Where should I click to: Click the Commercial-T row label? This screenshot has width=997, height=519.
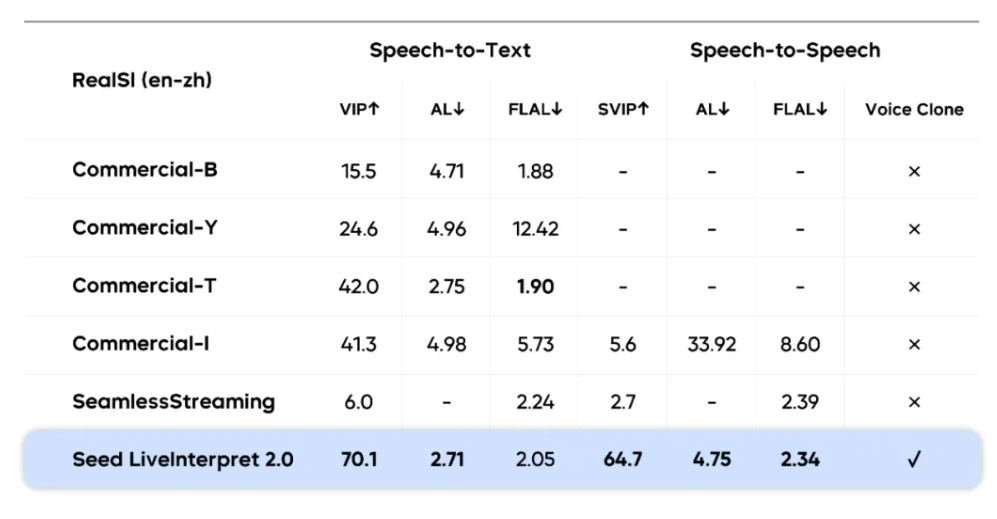[144, 286]
